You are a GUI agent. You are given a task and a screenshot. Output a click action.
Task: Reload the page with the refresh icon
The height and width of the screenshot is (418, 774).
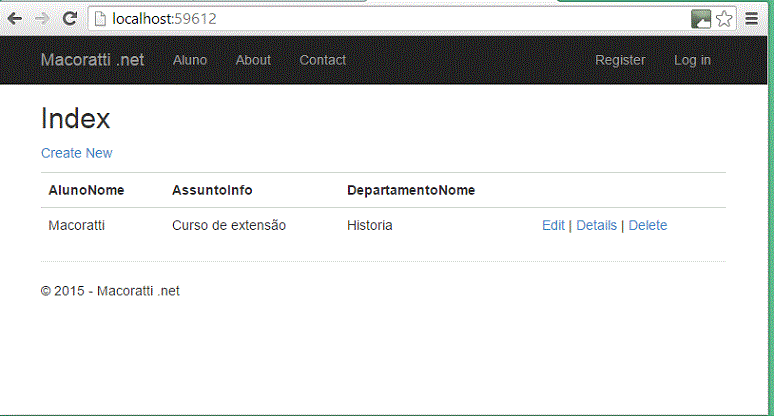click(x=70, y=19)
